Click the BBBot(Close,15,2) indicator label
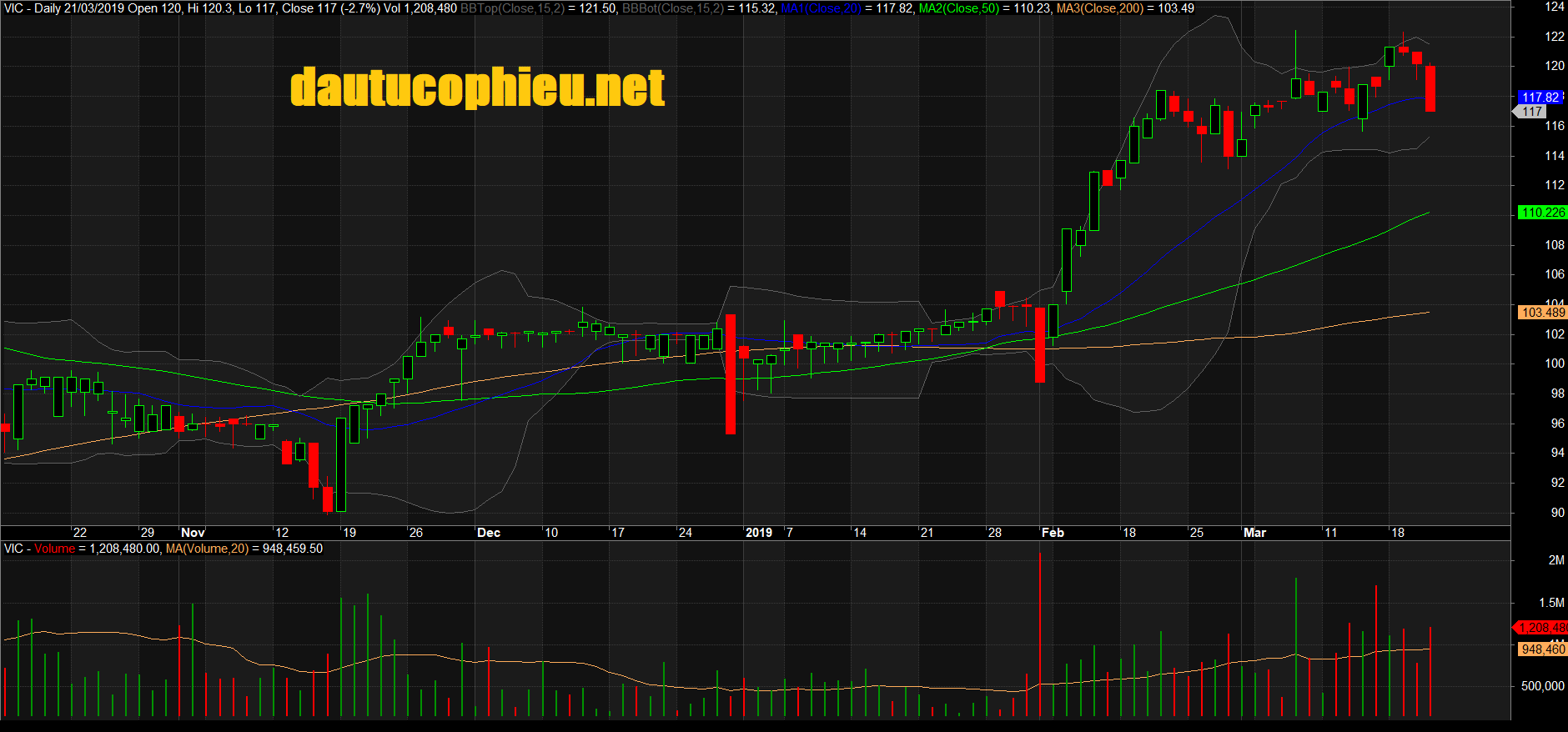The width and height of the screenshot is (1568, 732). coord(673,8)
